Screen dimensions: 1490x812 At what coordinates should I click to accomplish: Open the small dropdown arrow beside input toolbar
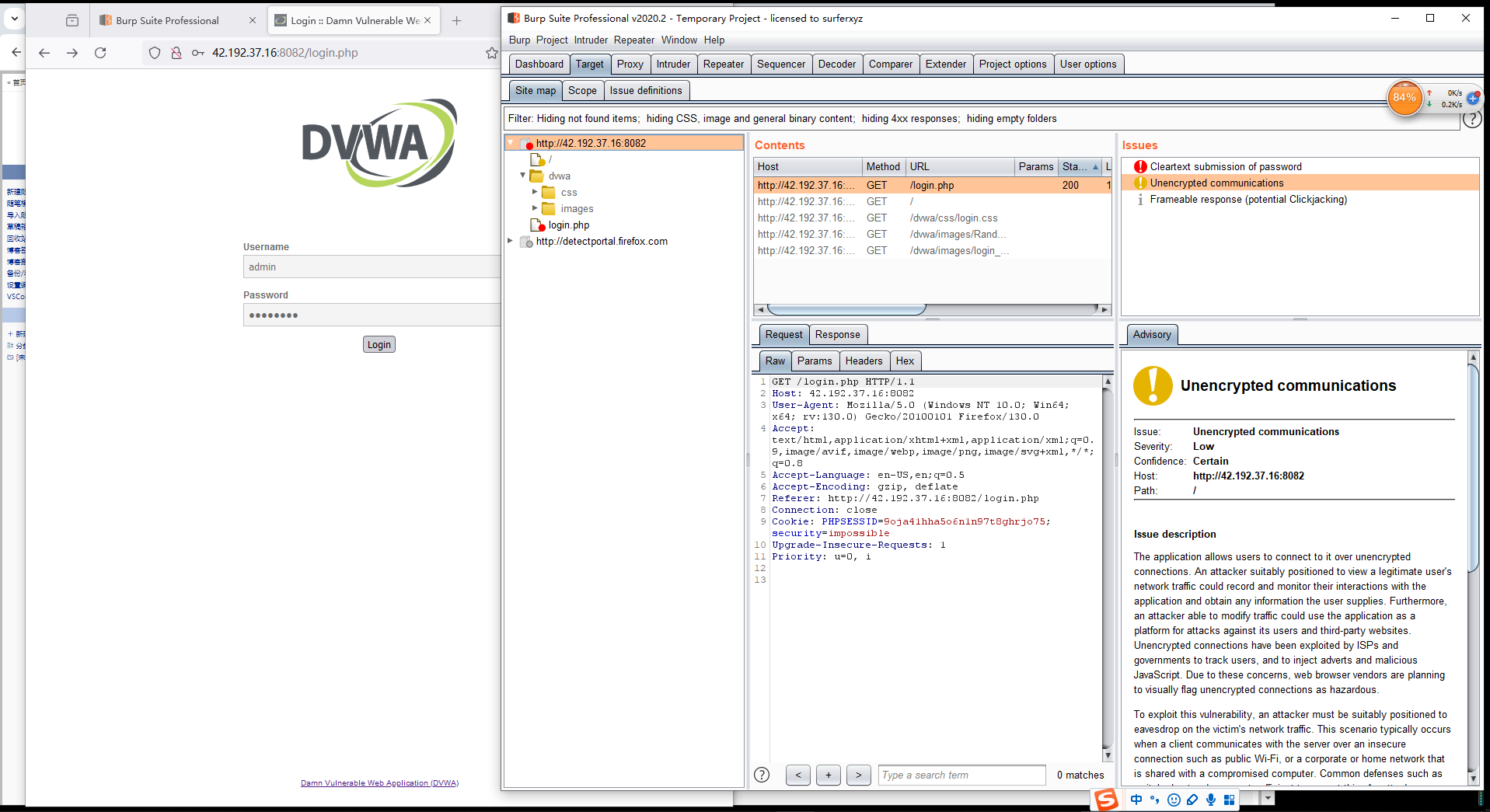[1268, 798]
